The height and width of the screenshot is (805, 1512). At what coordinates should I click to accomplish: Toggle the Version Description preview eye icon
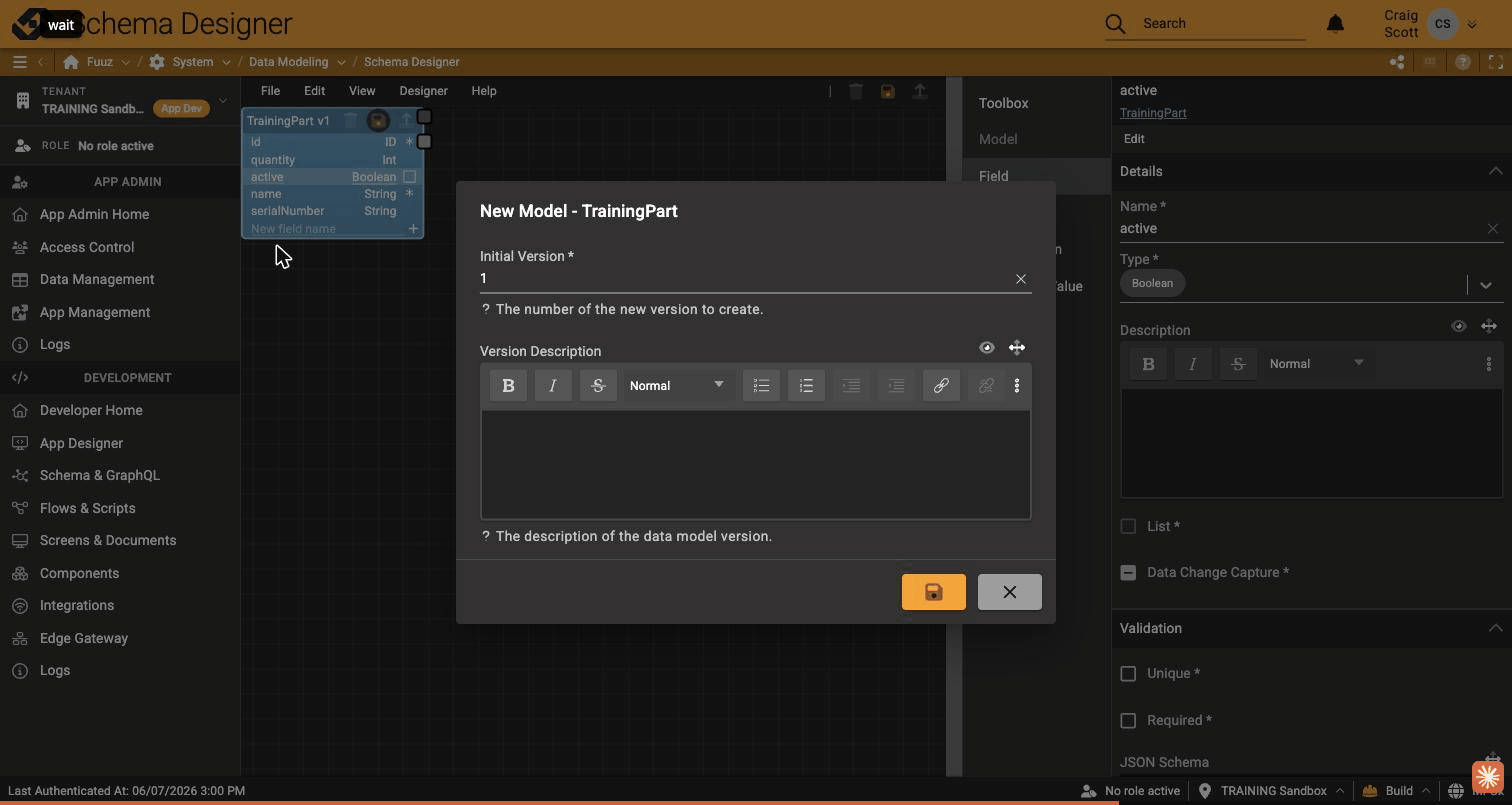click(987, 348)
